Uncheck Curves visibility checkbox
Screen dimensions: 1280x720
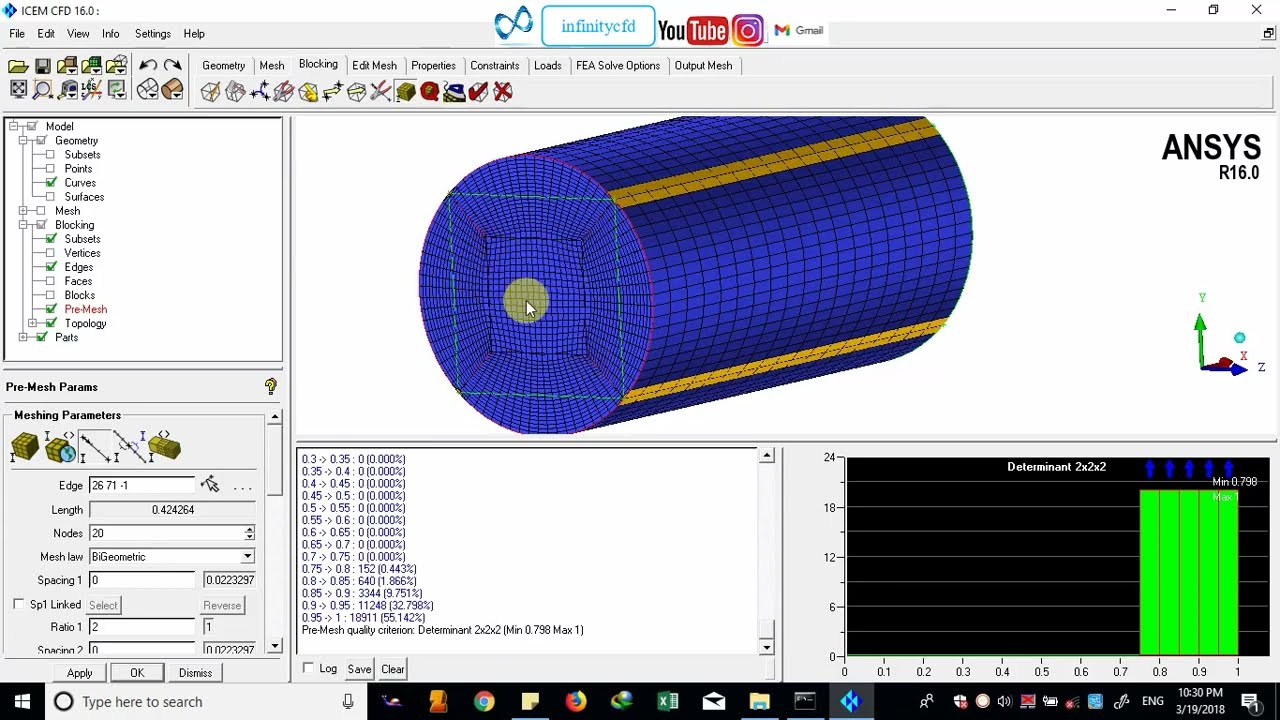pyautogui.click(x=51, y=183)
